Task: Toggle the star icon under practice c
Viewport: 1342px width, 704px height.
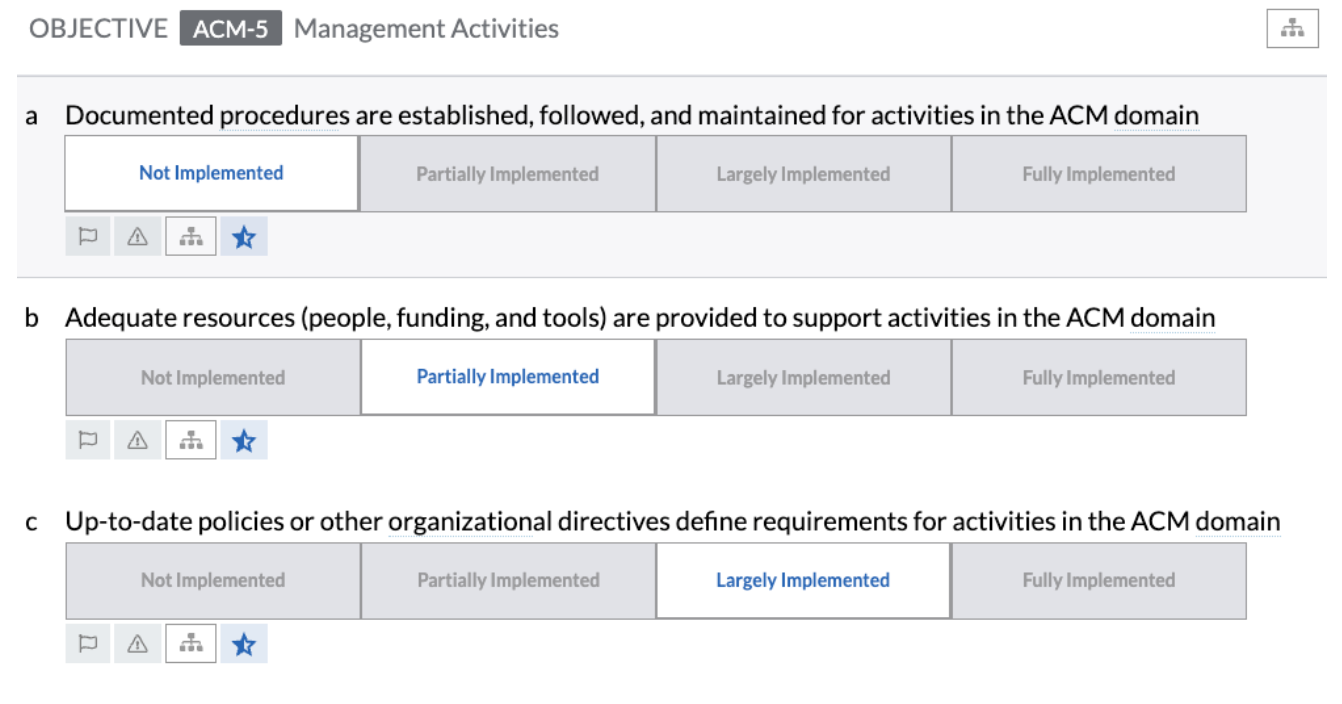Action: coord(244,645)
